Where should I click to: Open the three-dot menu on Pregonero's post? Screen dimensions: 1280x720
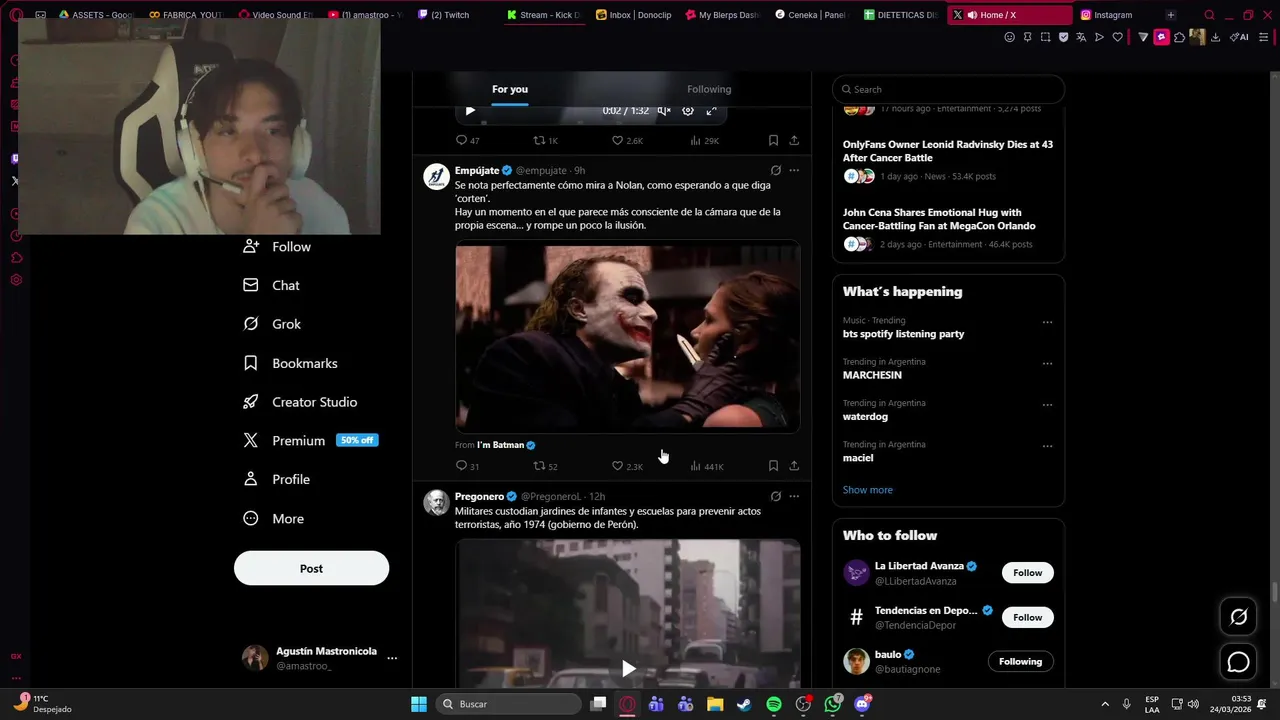point(794,496)
